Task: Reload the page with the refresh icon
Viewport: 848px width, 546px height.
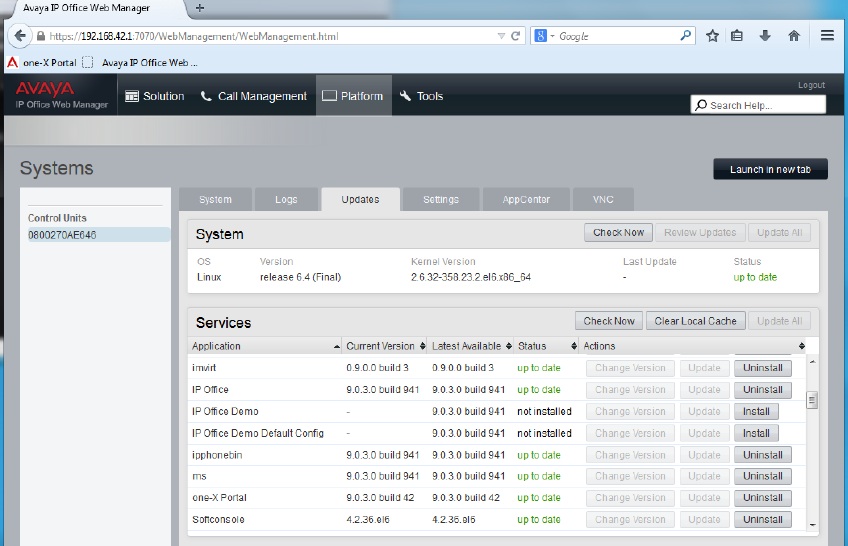Action: 515,36
